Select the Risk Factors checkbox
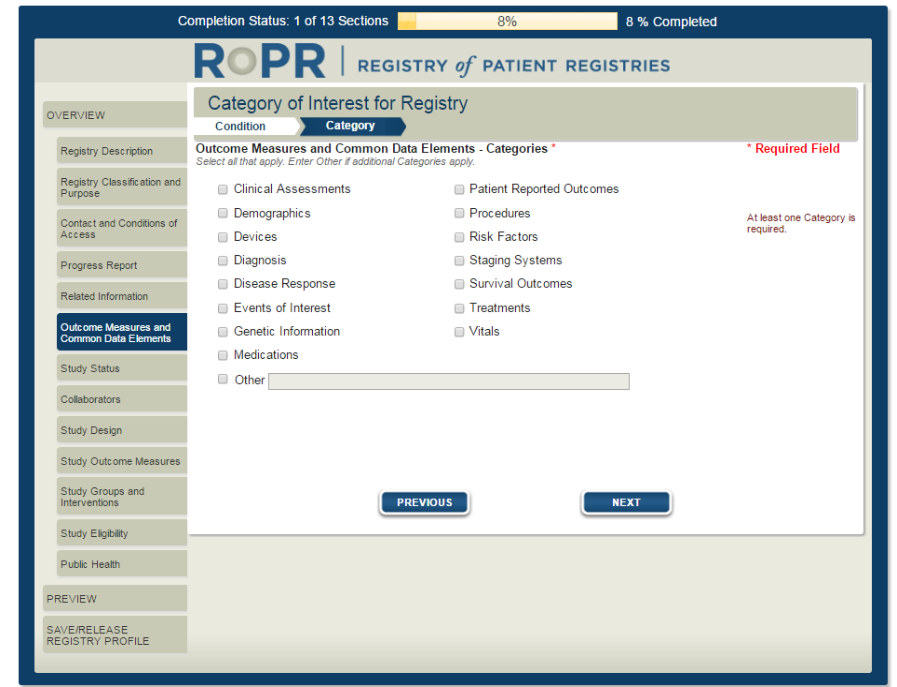The image size is (897, 687). coord(459,237)
